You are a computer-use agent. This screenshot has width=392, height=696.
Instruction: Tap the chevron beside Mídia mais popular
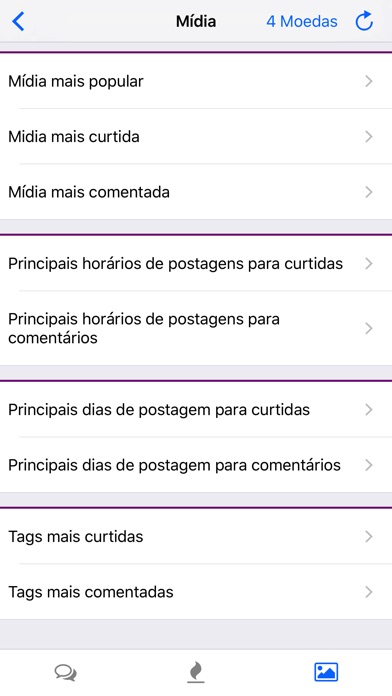coord(368,81)
